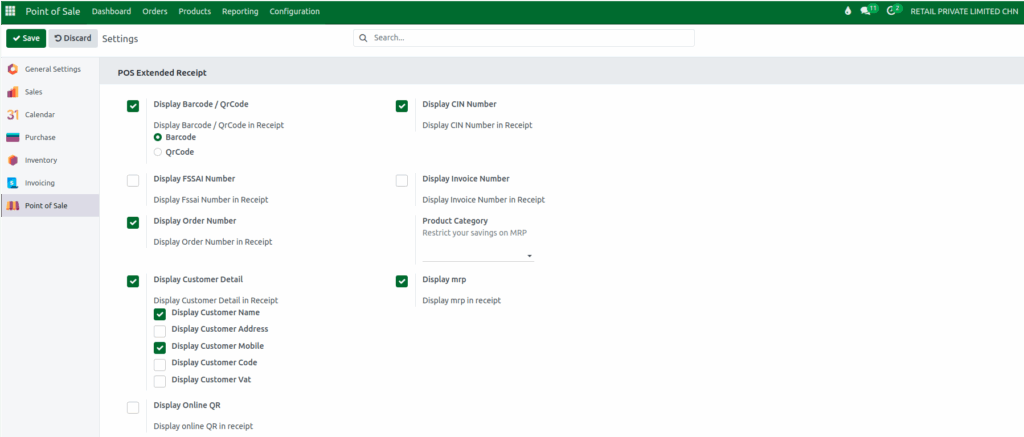Viewport: 1024px width, 437px height.
Task: Uncheck Display Customer Mobile checkbox
Action: point(160,348)
